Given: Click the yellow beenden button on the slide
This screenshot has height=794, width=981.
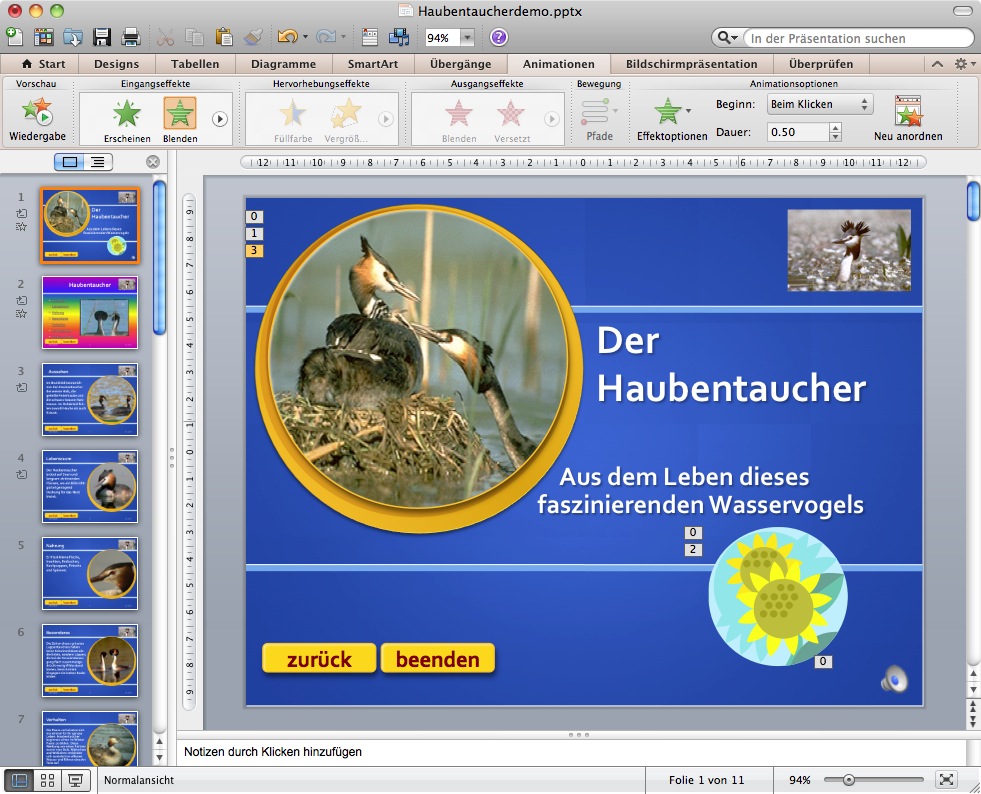Looking at the screenshot, I should pyautogui.click(x=437, y=659).
